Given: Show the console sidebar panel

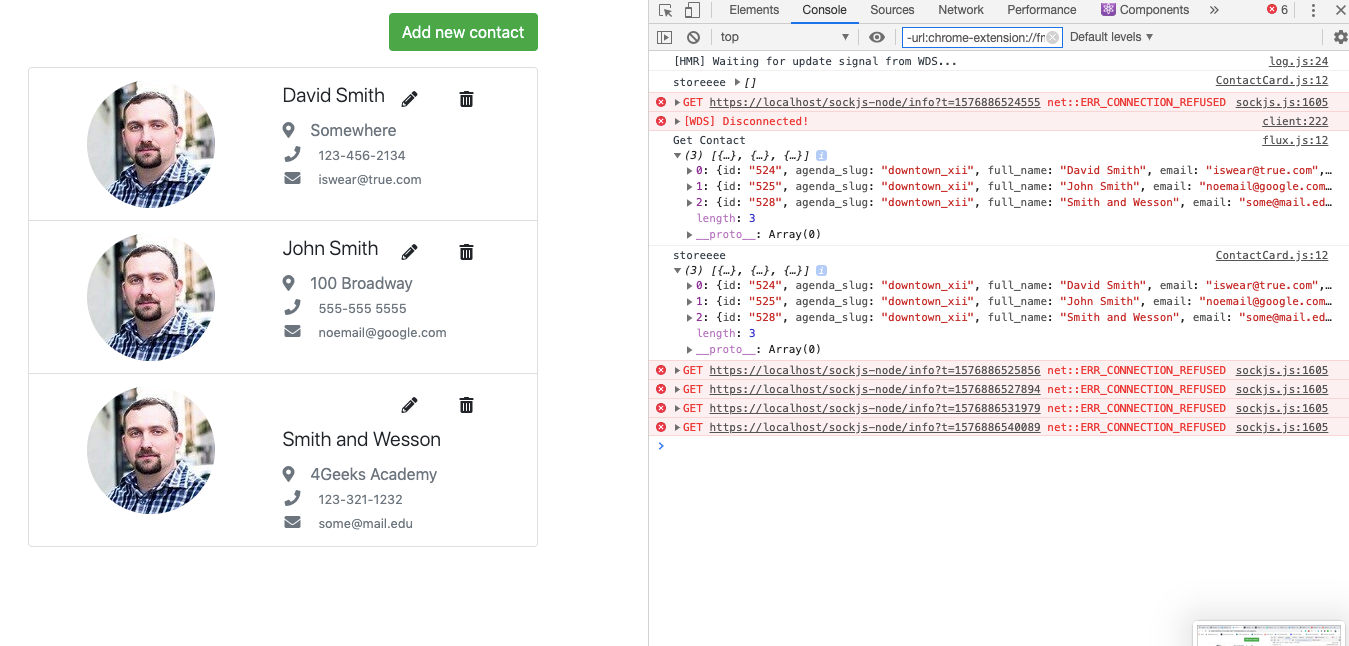Looking at the screenshot, I should click(x=665, y=37).
